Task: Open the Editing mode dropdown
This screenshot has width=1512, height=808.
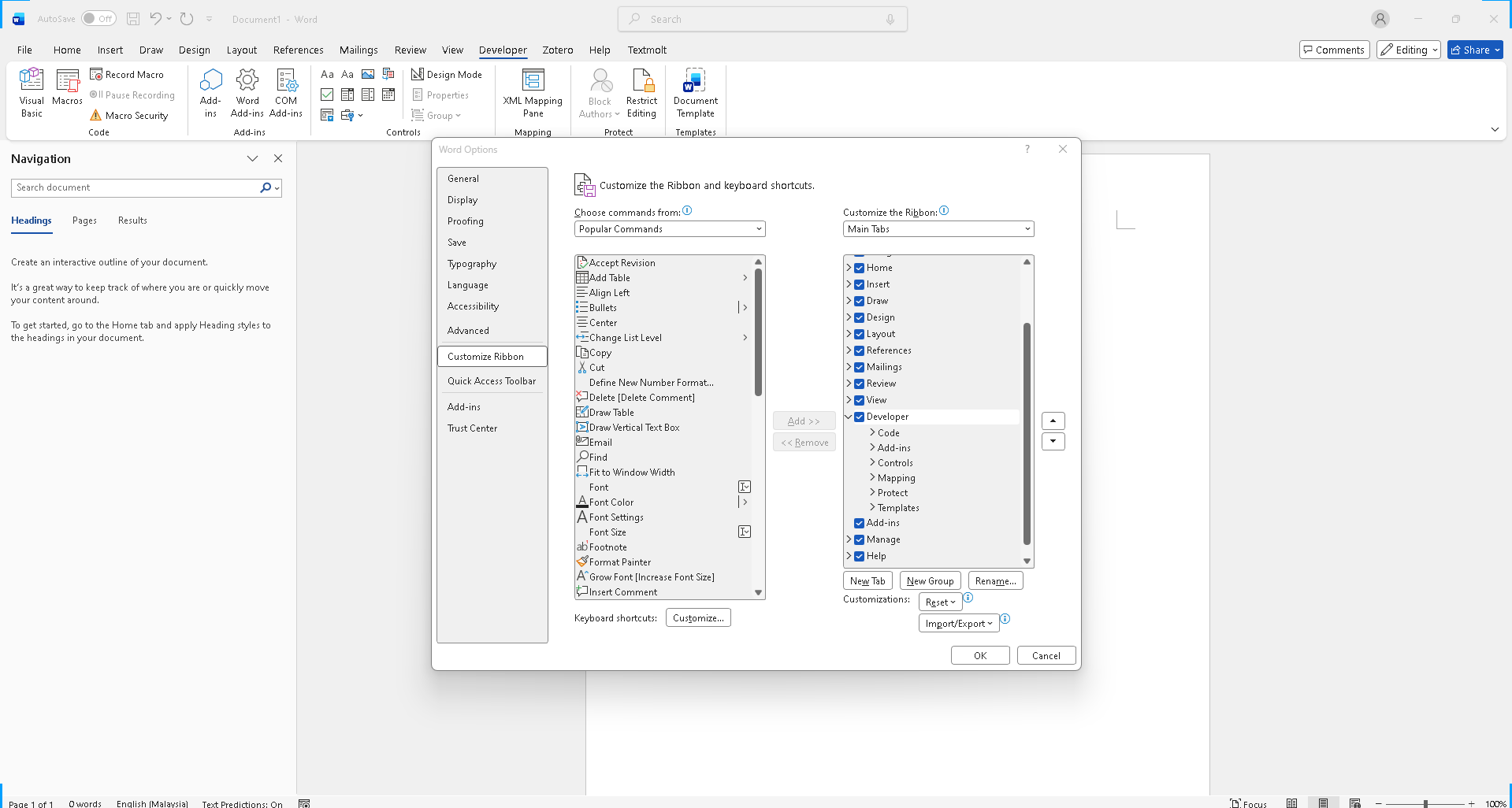Action: click(x=1409, y=50)
